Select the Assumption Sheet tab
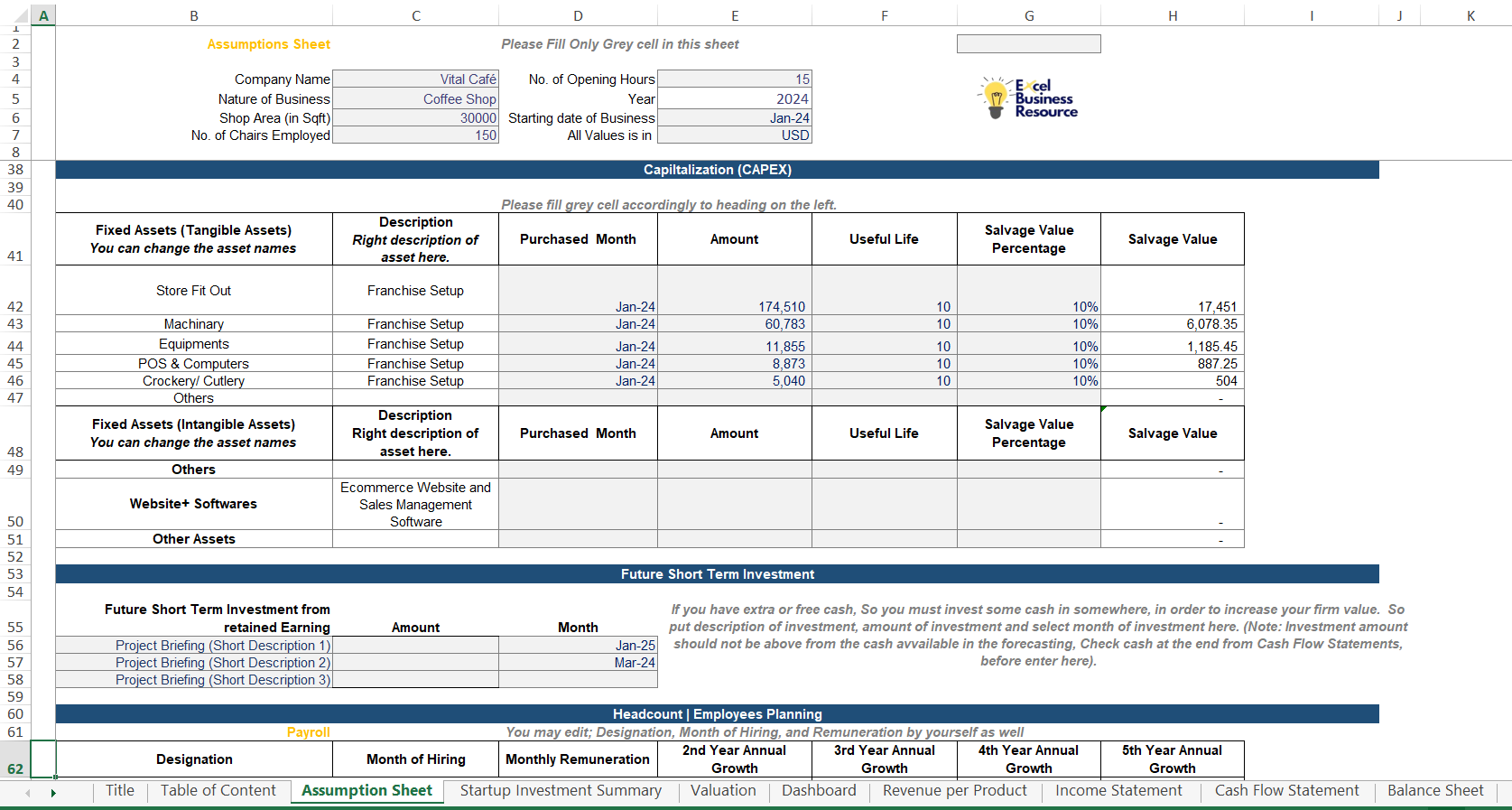1512x810 pixels. 366,790
